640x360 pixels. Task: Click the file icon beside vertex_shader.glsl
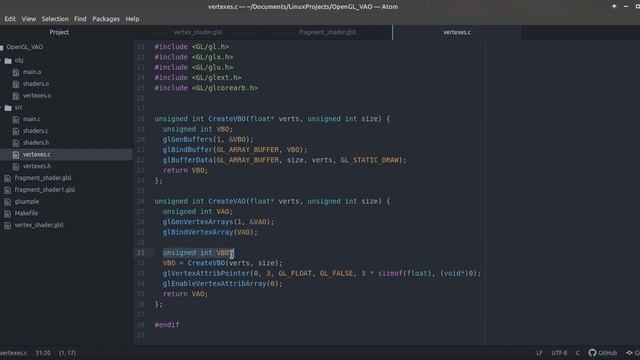7,226
